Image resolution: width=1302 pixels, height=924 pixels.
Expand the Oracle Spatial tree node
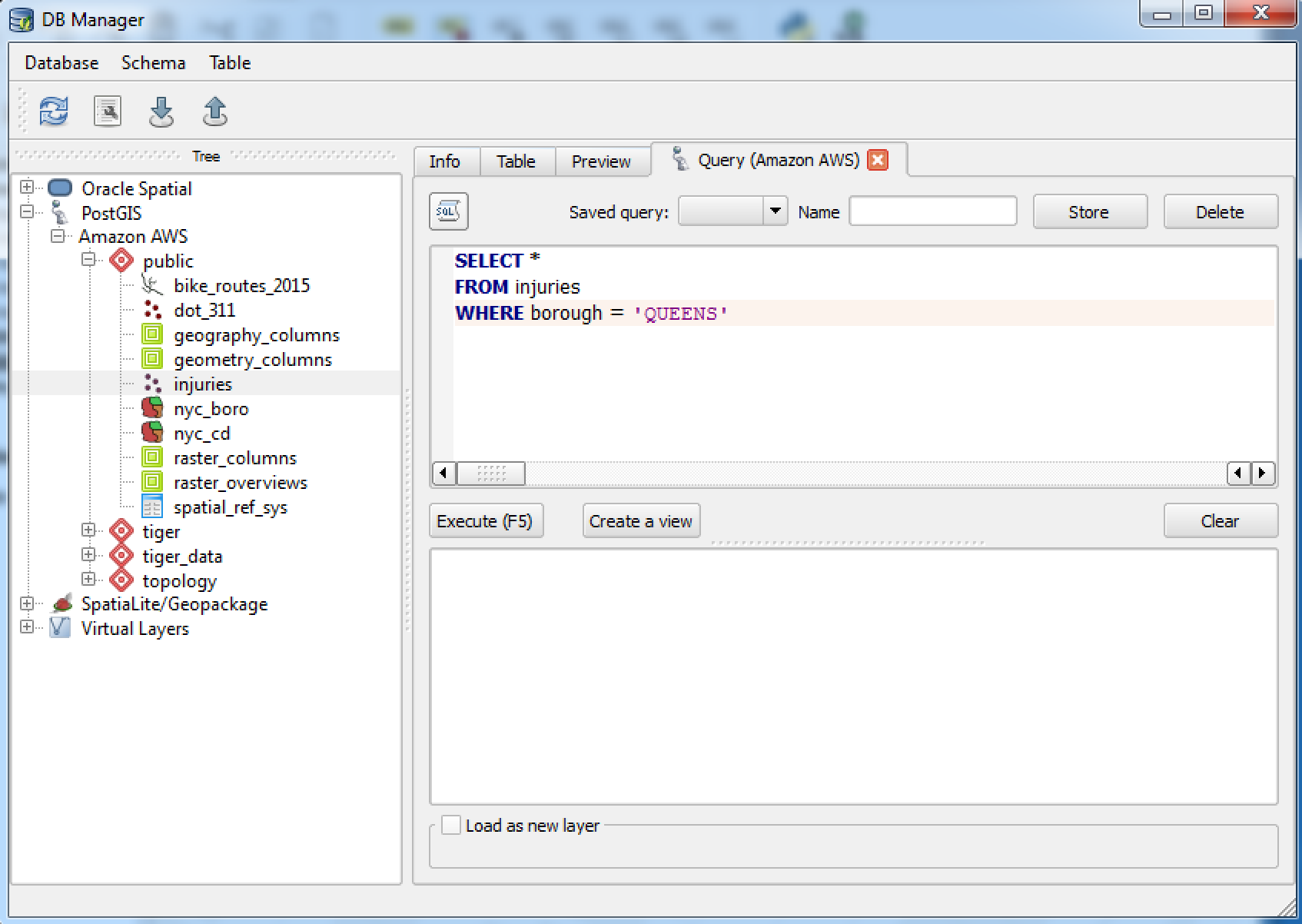[x=27, y=187]
